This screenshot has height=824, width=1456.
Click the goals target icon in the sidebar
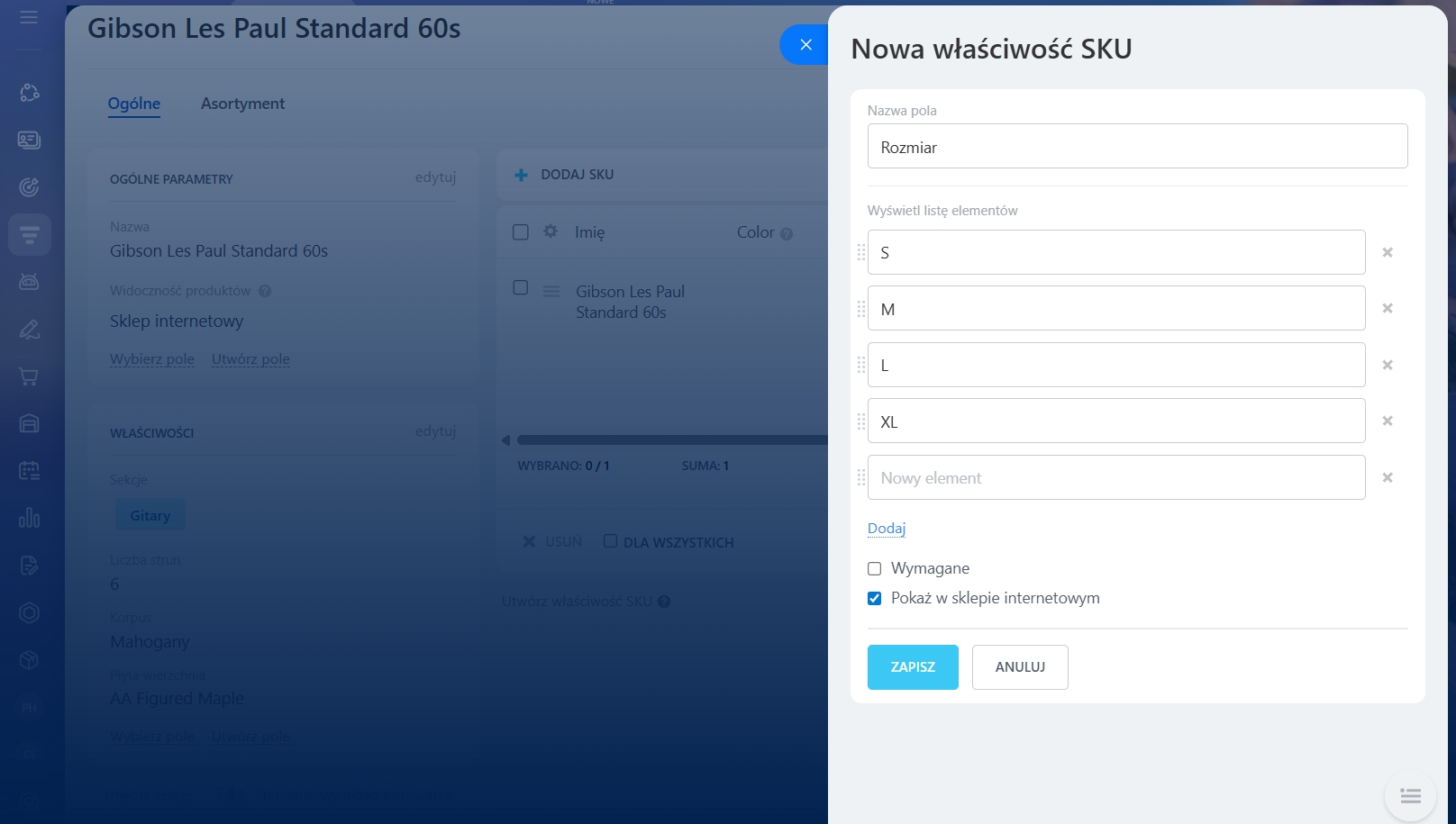tap(29, 187)
